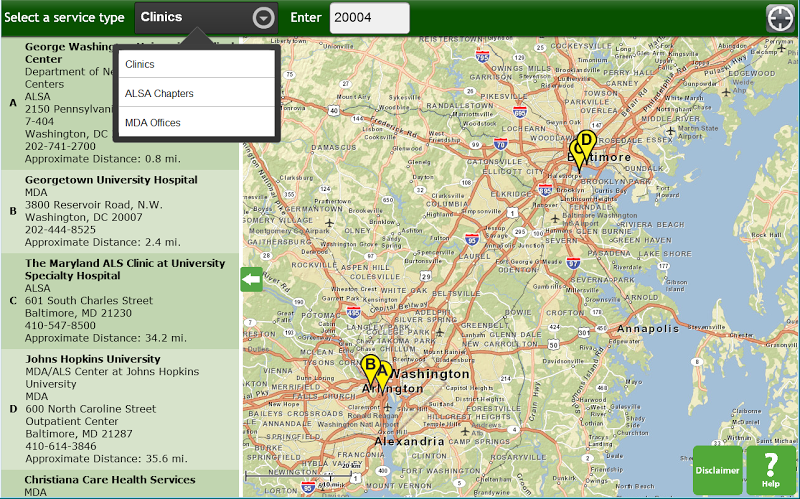The image size is (800, 499).
Task: Click phone number 202-444-8525
Action: pyautogui.click(x=60, y=230)
